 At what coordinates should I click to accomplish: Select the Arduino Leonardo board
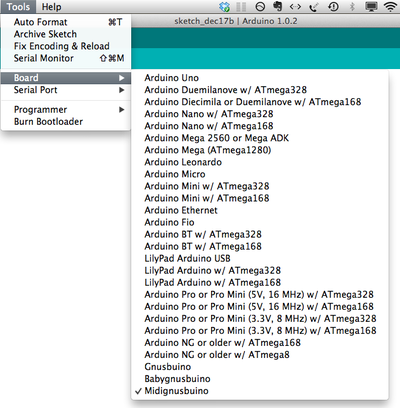tap(260, 162)
